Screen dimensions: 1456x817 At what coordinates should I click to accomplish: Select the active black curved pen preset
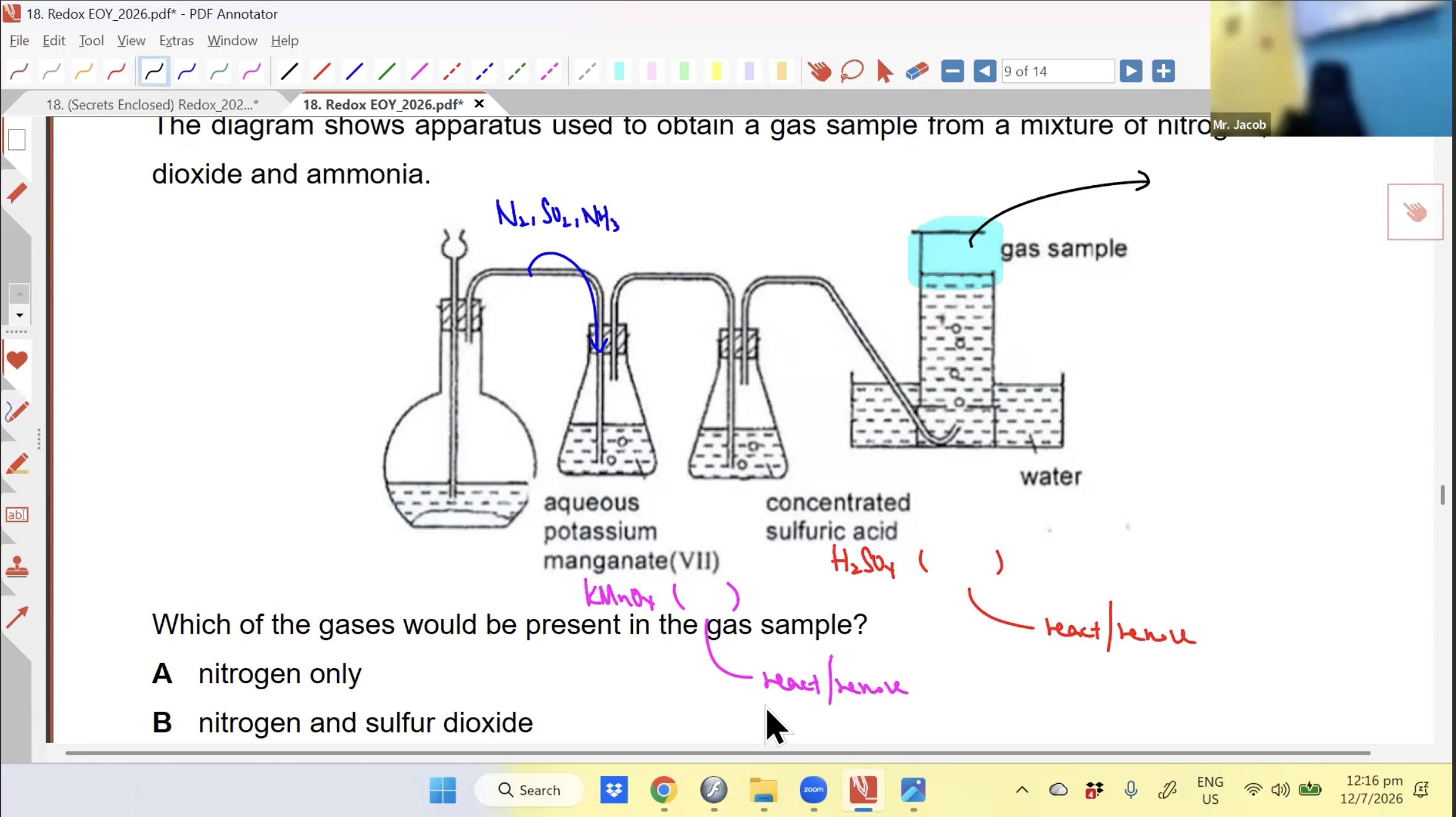point(154,72)
